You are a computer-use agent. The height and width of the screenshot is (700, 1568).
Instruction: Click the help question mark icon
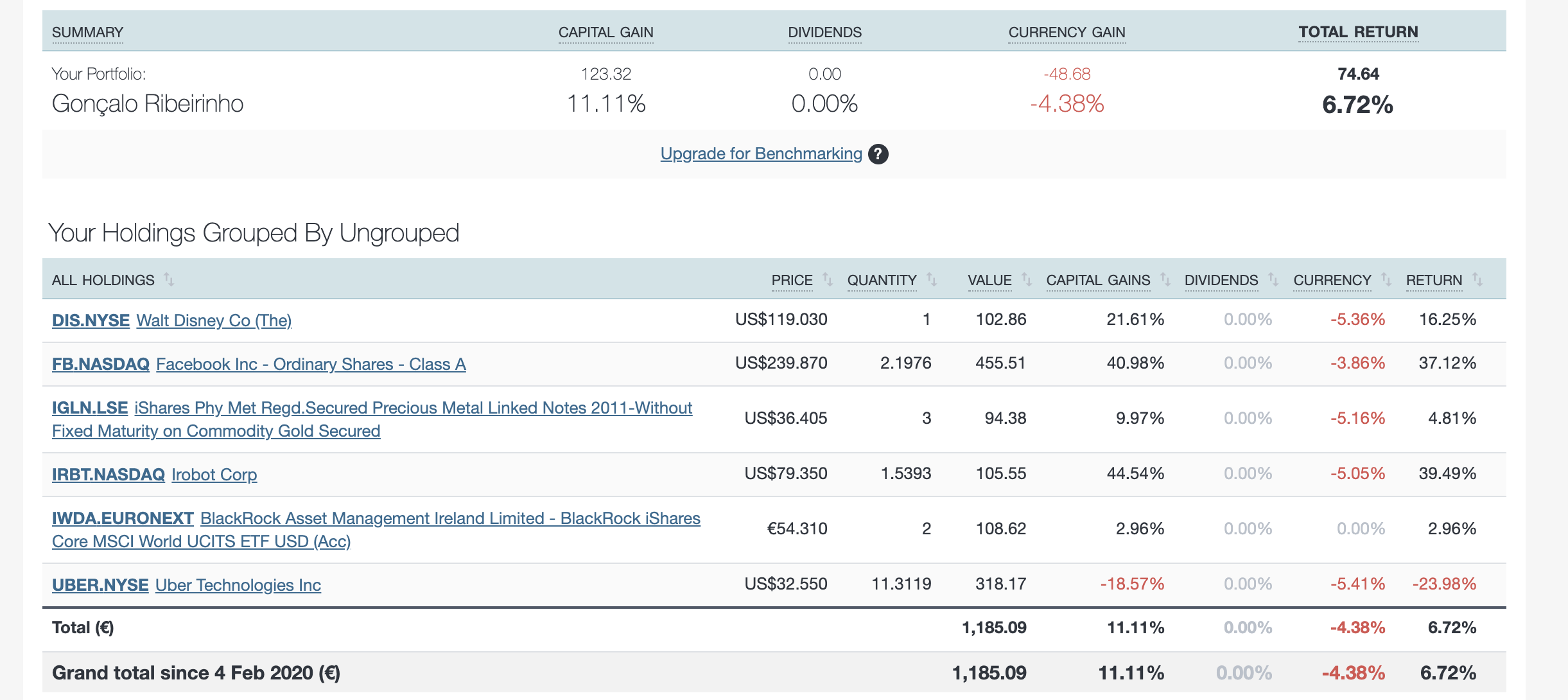(878, 154)
